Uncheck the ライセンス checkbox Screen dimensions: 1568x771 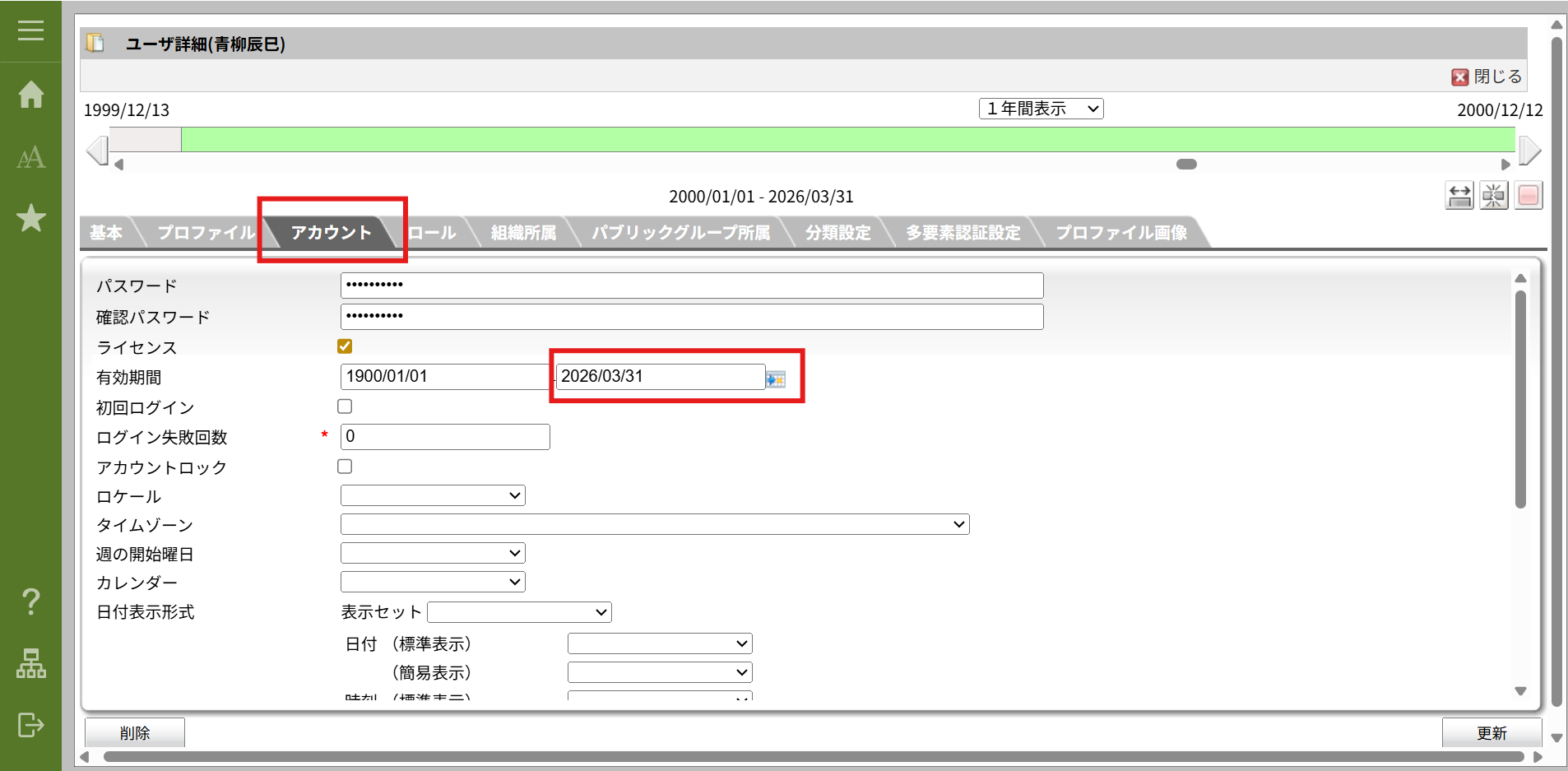[345, 346]
